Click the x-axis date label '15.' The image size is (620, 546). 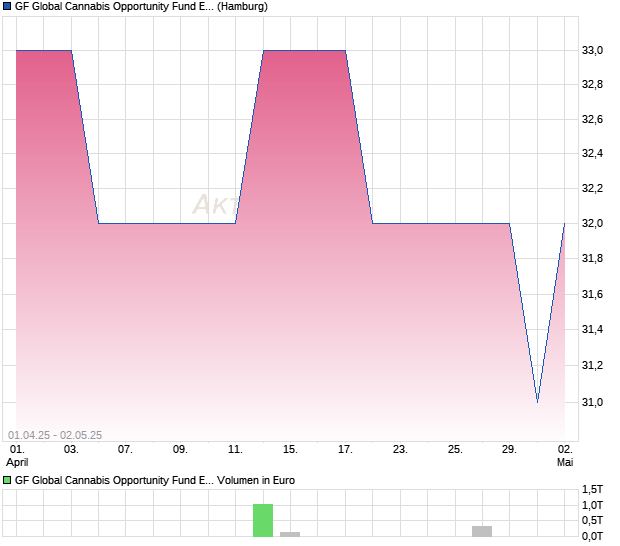(290, 450)
